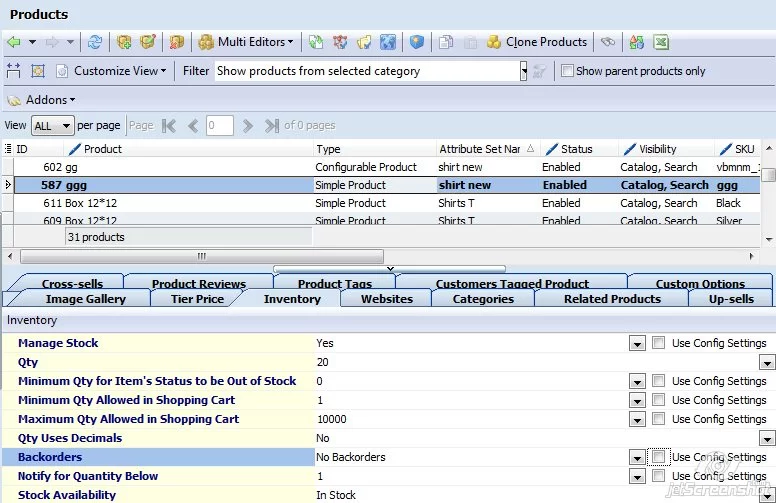Click the Clone Products button label

546,42
